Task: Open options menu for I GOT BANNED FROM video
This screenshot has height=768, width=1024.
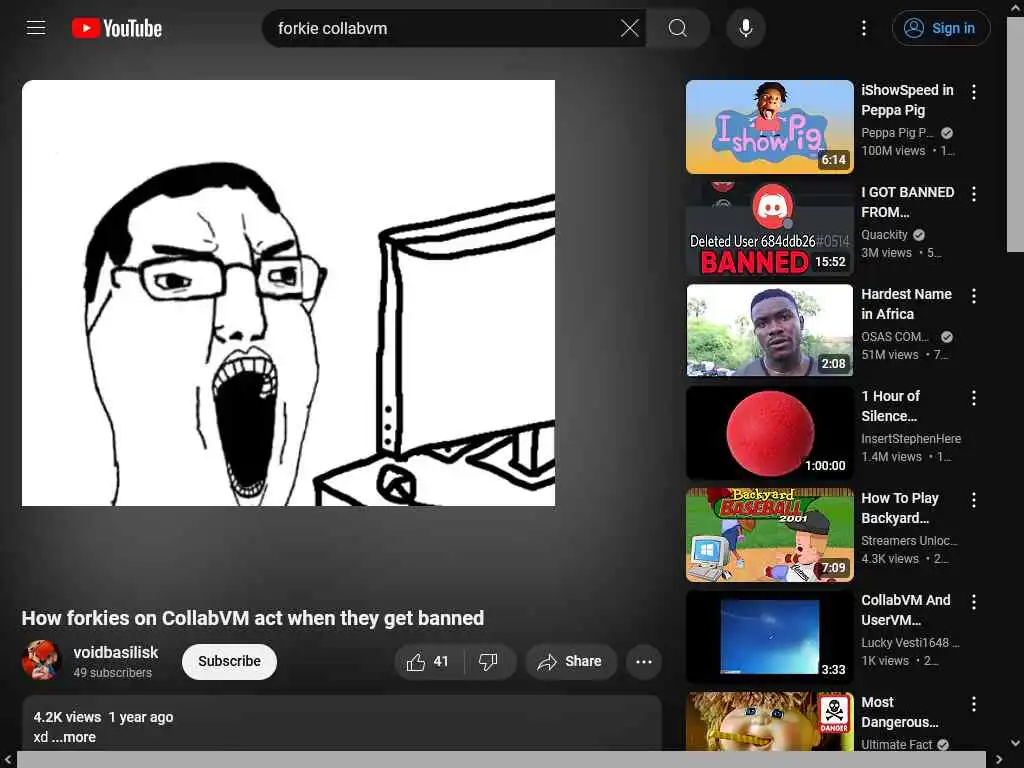Action: tap(974, 194)
